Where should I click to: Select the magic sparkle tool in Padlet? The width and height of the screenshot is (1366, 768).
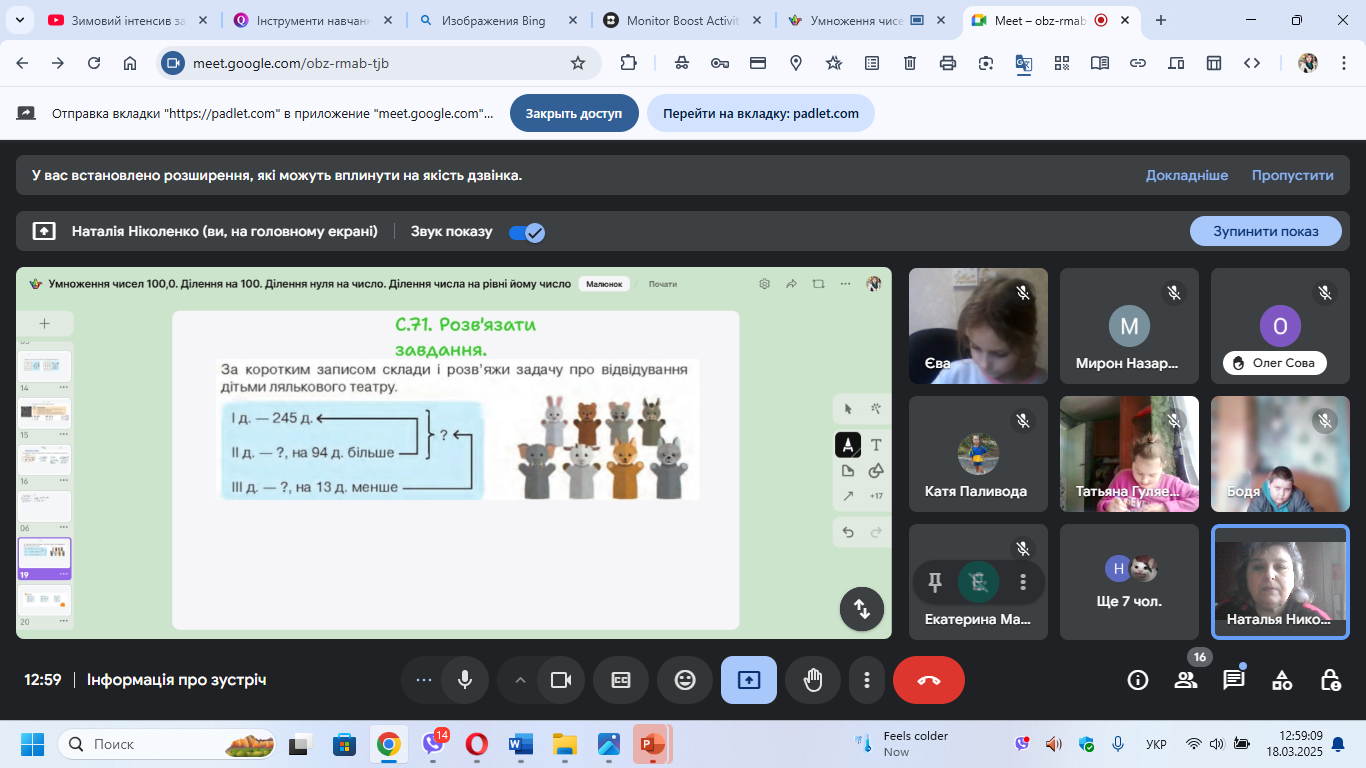876,408
